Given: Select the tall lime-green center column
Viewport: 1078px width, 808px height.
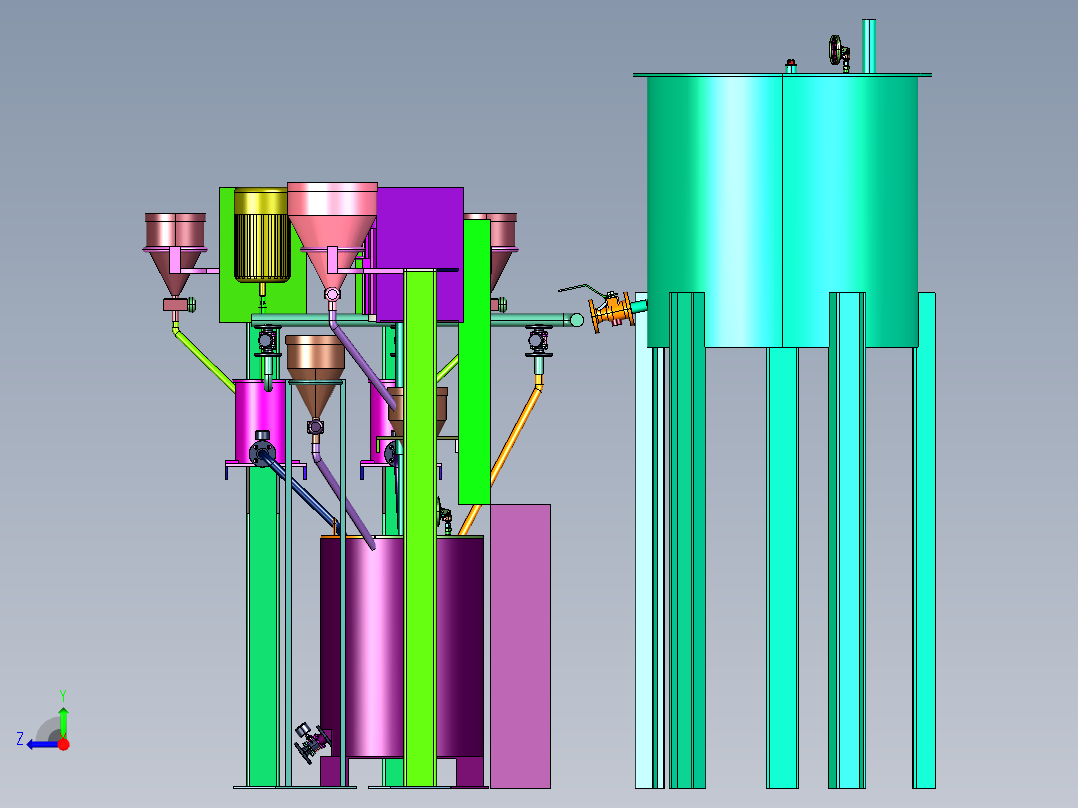Looking at the screenshot, I should pos(419,528).
